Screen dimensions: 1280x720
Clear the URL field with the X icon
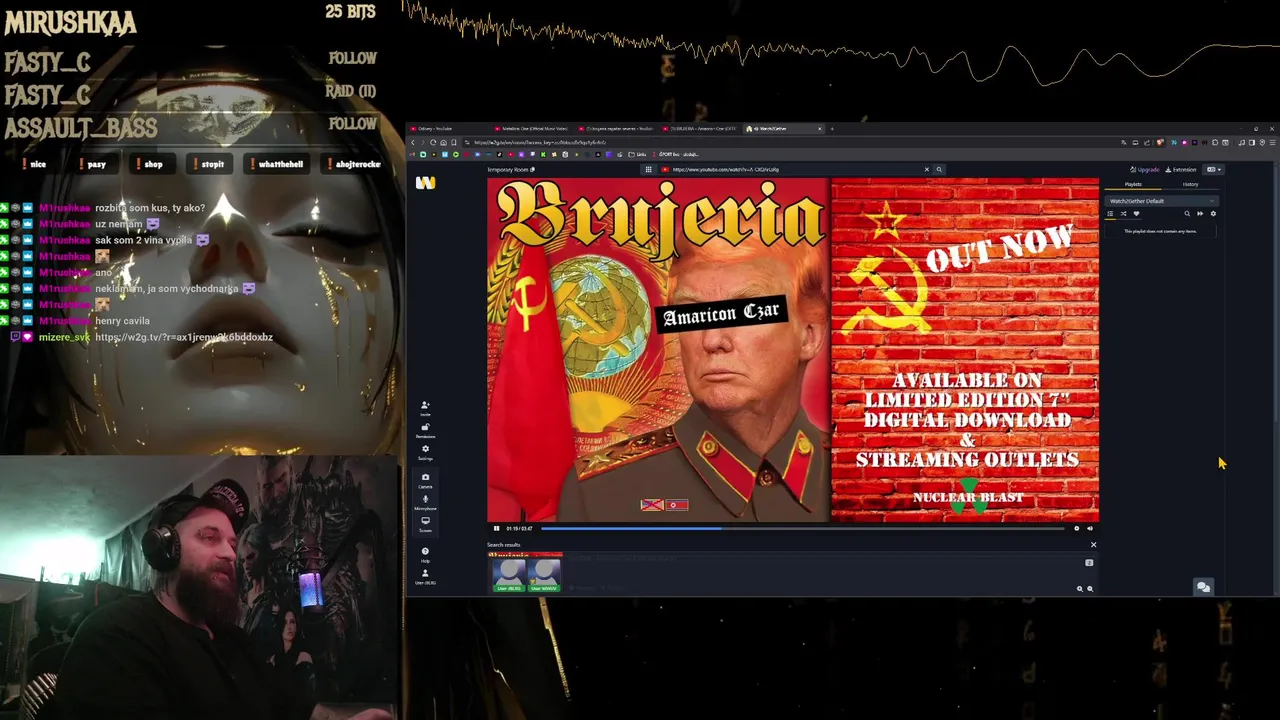(926, 170)
